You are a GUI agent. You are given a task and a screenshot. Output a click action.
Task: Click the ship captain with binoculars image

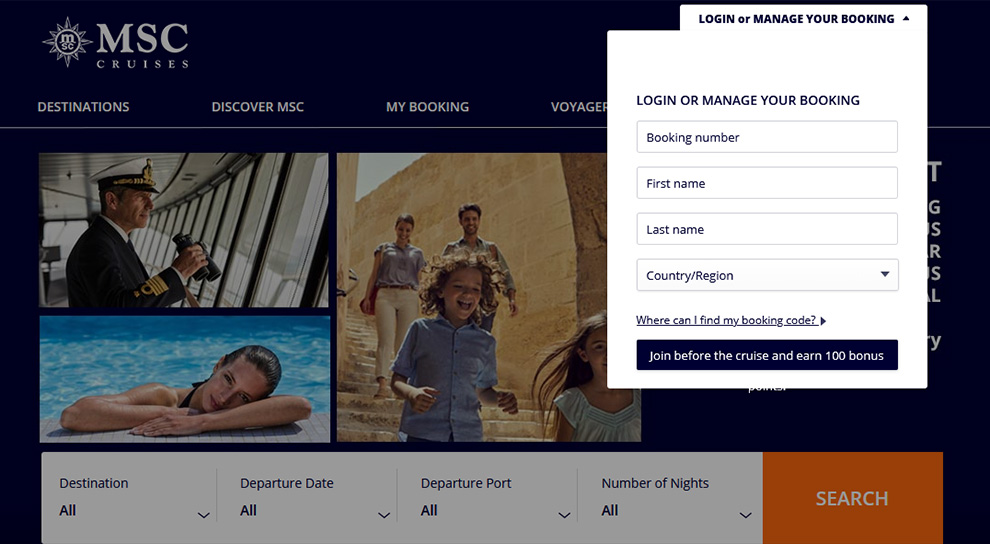184,230
